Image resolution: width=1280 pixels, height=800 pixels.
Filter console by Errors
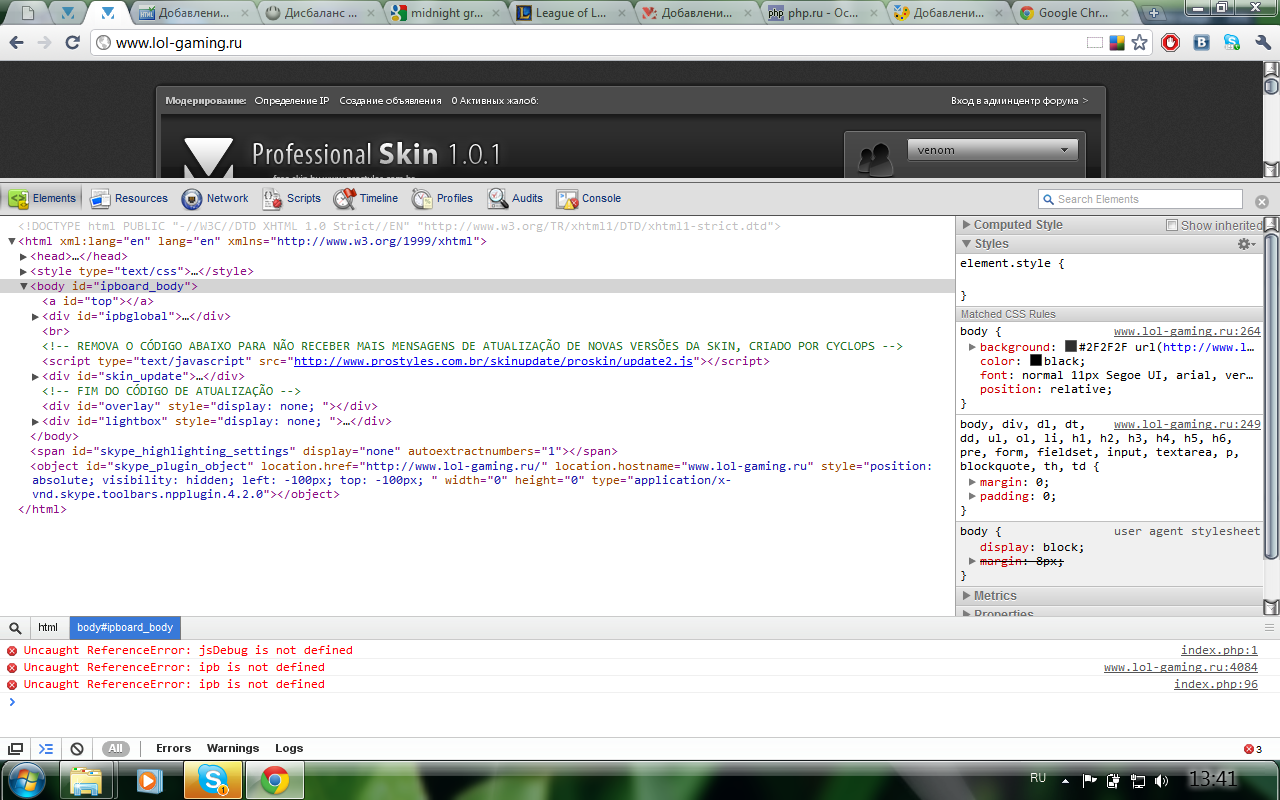click(x=173, y=749)
